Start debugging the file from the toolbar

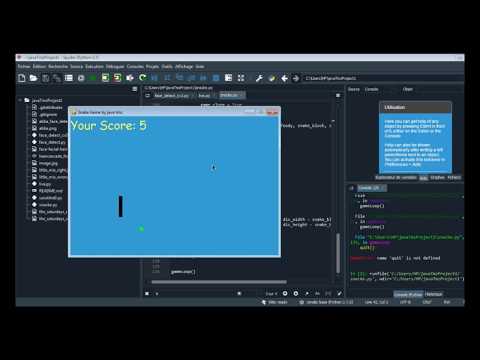coord(154,78)
